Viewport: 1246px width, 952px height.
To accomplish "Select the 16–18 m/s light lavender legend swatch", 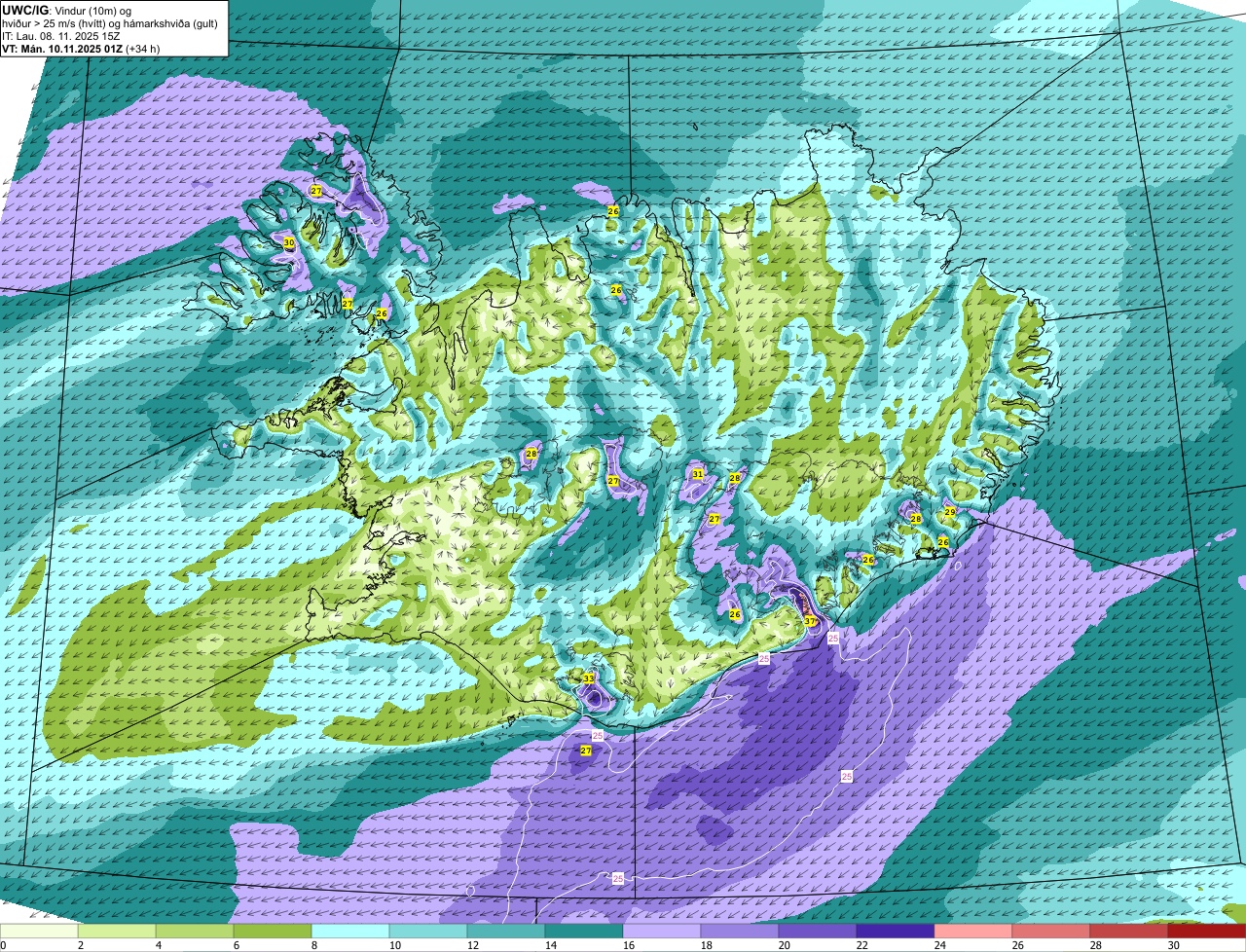I will (662, 931).
